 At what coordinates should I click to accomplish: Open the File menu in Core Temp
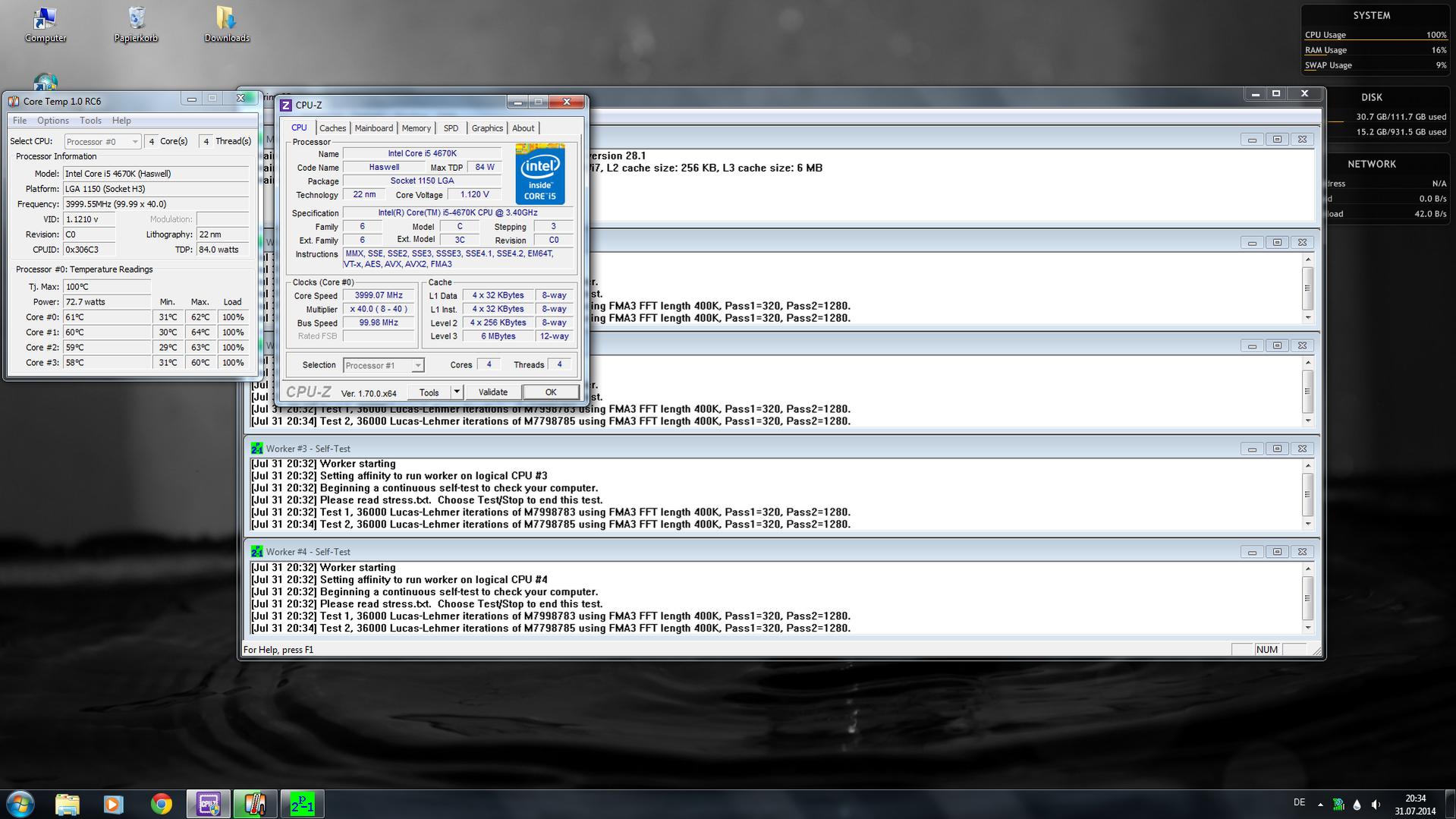click(20, 121)
